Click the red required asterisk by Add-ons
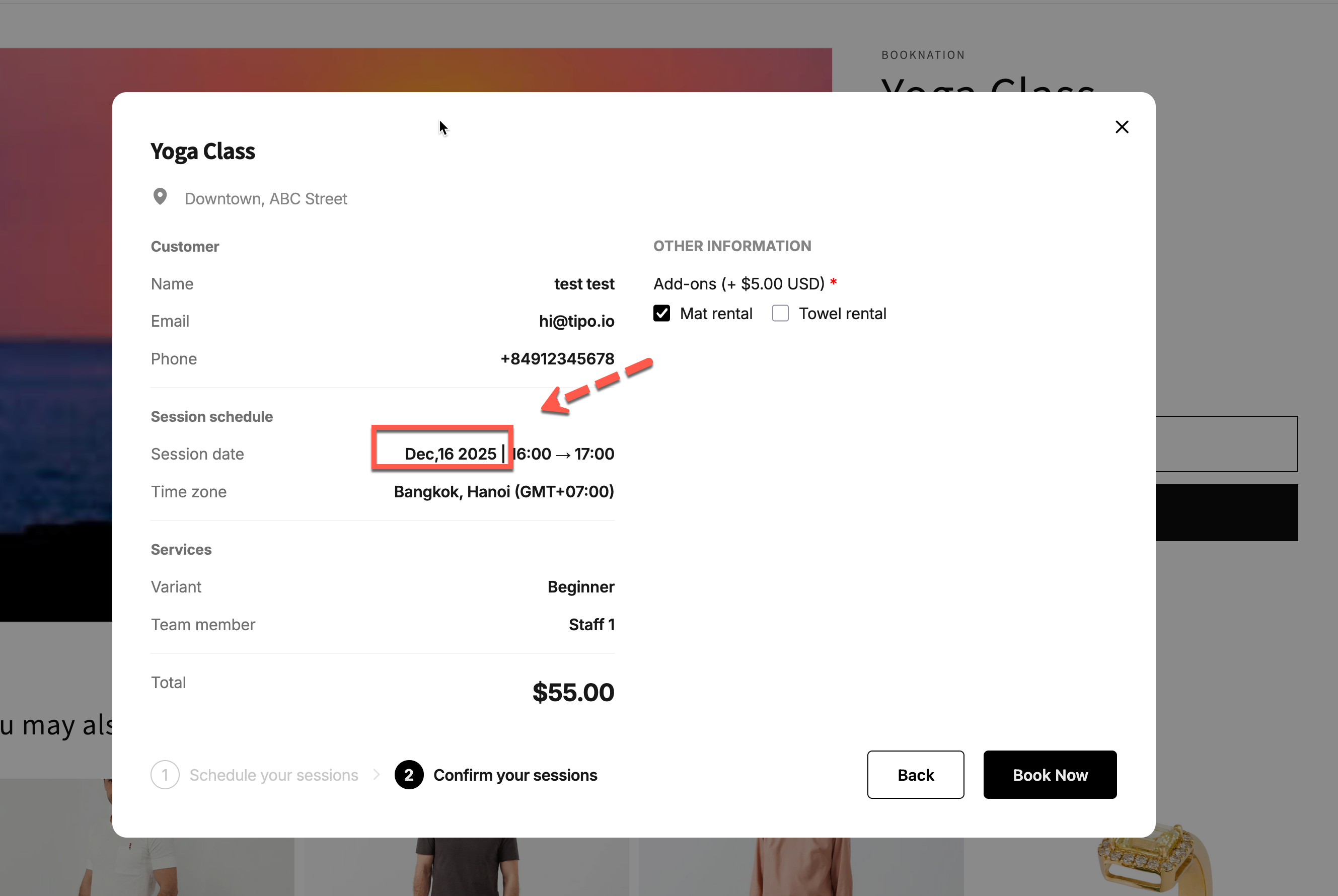The width and height of the screenshot is (1338, 896). [x=834, y=282]
